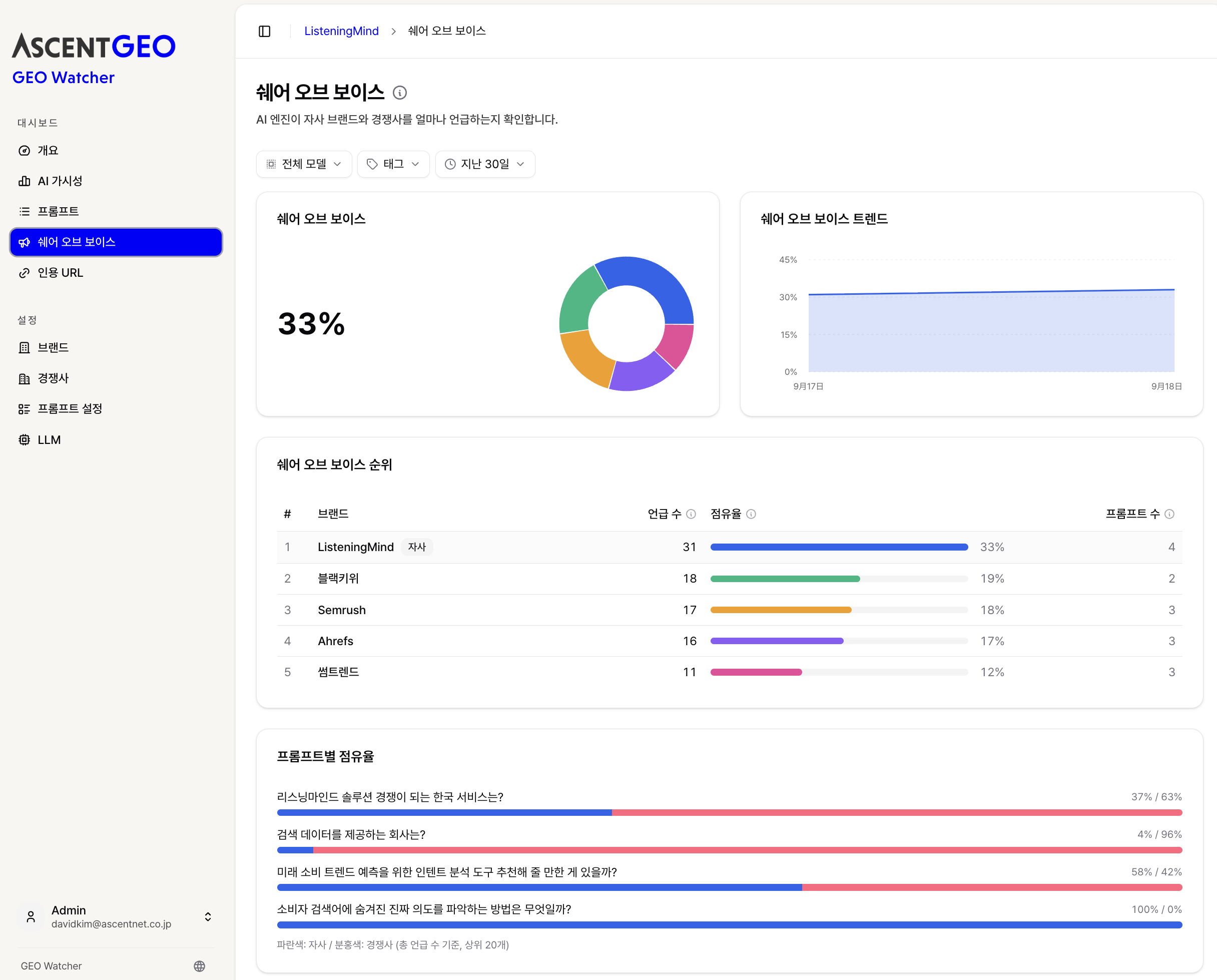Click the Semrush brand row
1217x980 pixels.
[x=729, y=610]
